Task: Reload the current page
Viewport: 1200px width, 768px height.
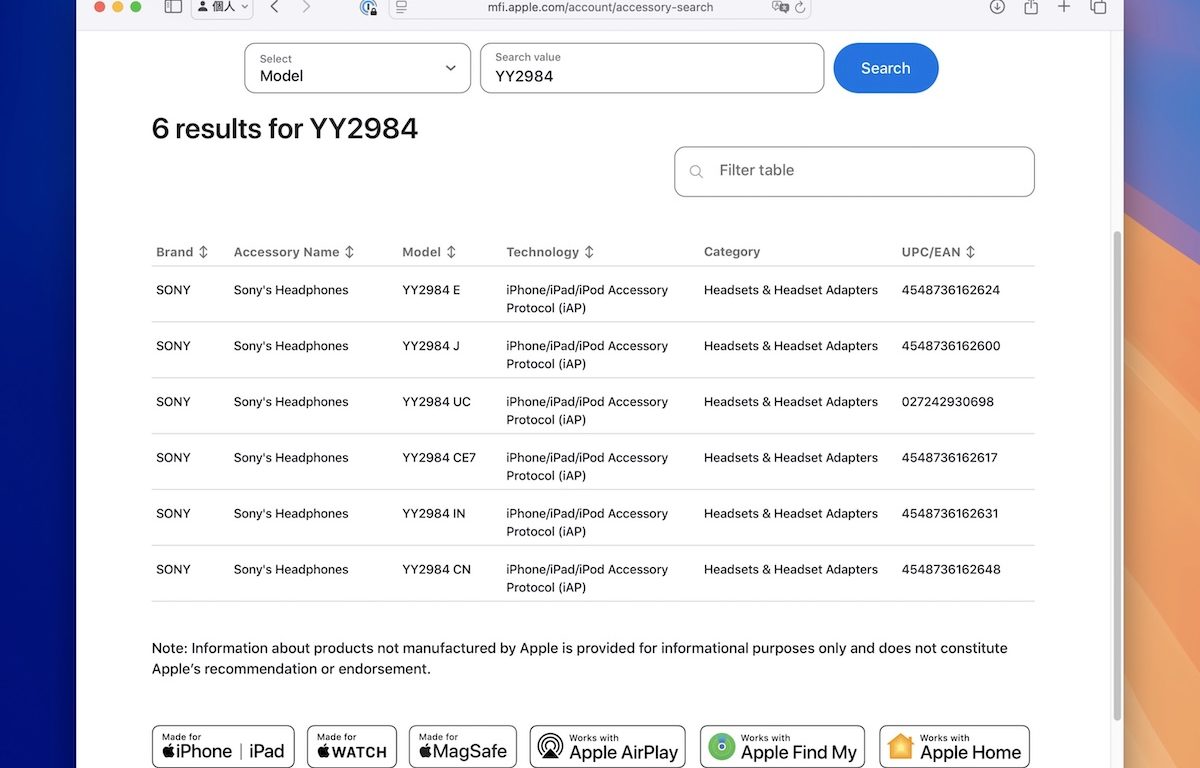Action: click(800, 7)
